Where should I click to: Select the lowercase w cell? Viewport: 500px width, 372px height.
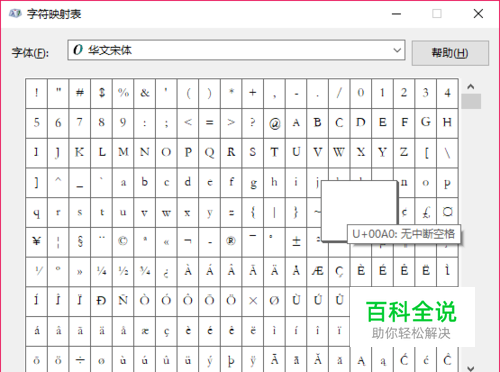pos(166,212)
